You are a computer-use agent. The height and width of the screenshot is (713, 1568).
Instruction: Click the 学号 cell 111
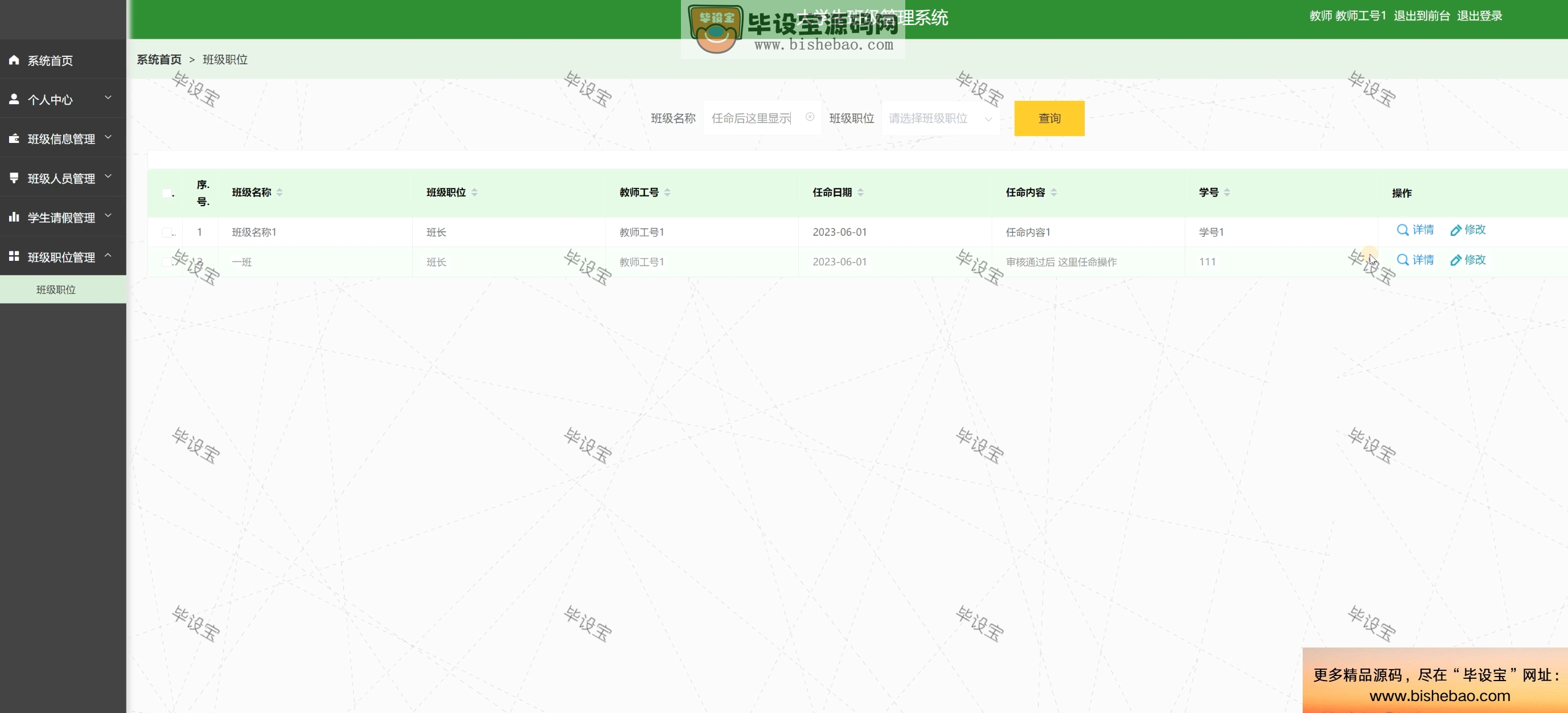point(1207,262)
